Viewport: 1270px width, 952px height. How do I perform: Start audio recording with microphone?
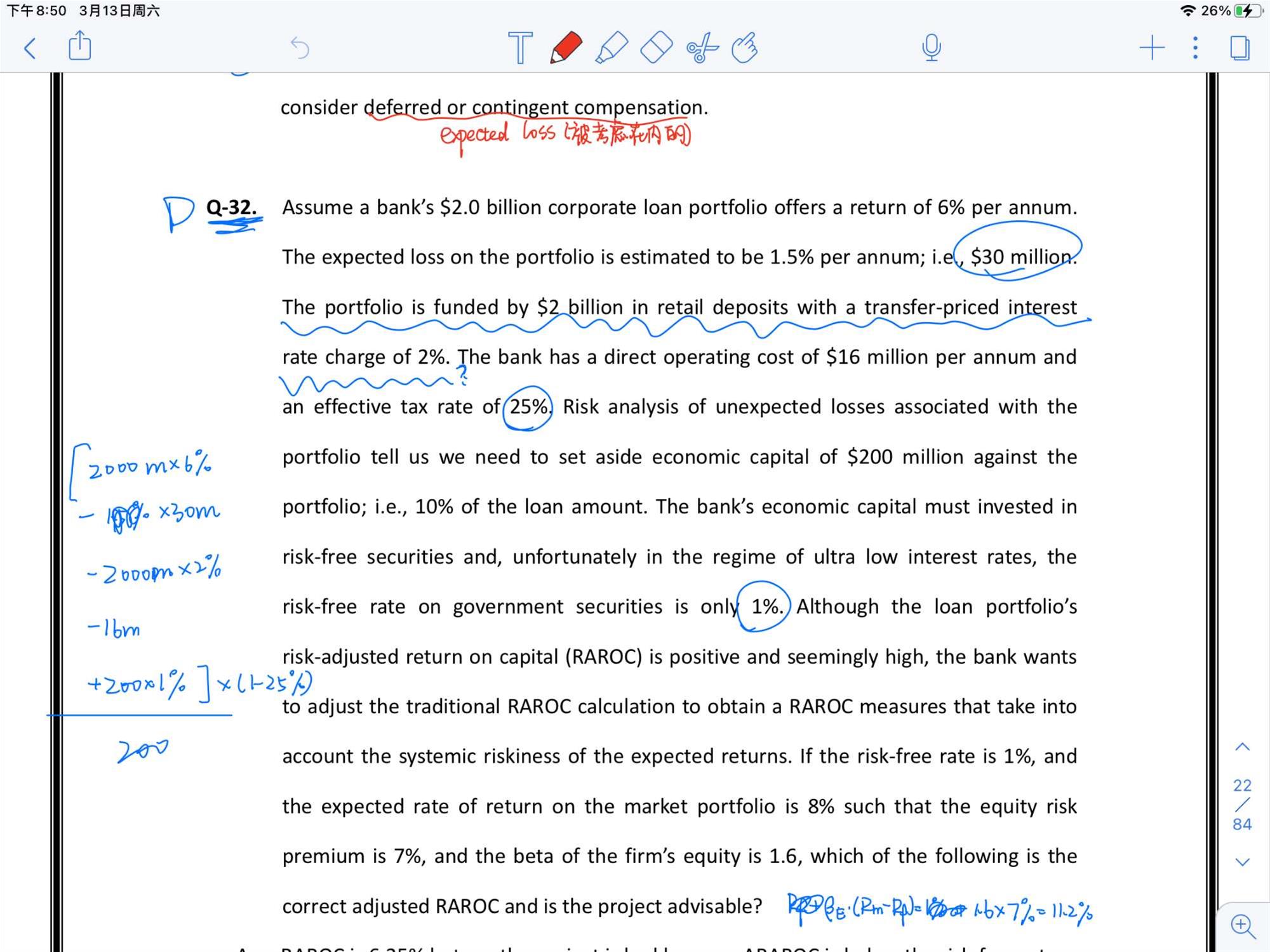[932, 48]
